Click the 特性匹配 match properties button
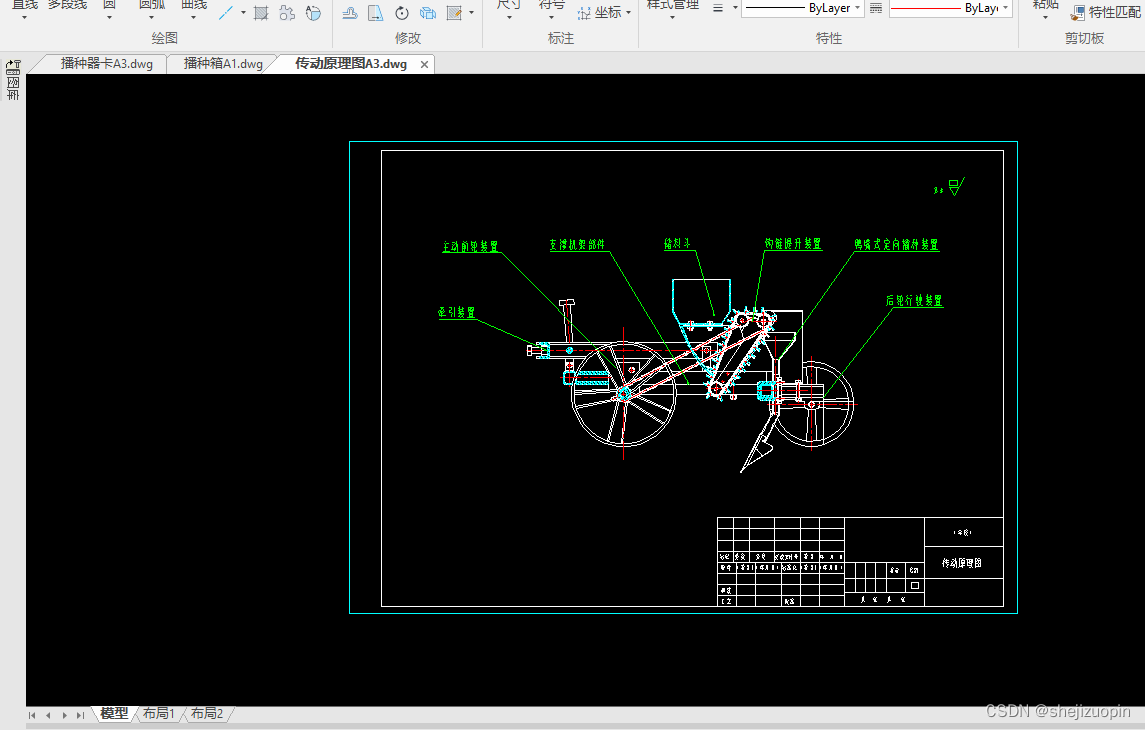Image resolution: width=1145 pixels, height=730 pixels. [x=1106, y=12]
